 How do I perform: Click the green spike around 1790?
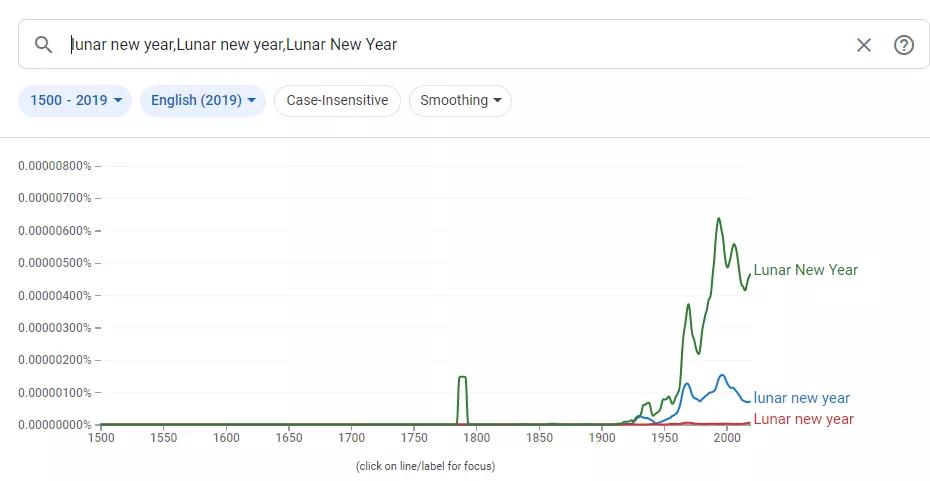click(x=463, y=377)
